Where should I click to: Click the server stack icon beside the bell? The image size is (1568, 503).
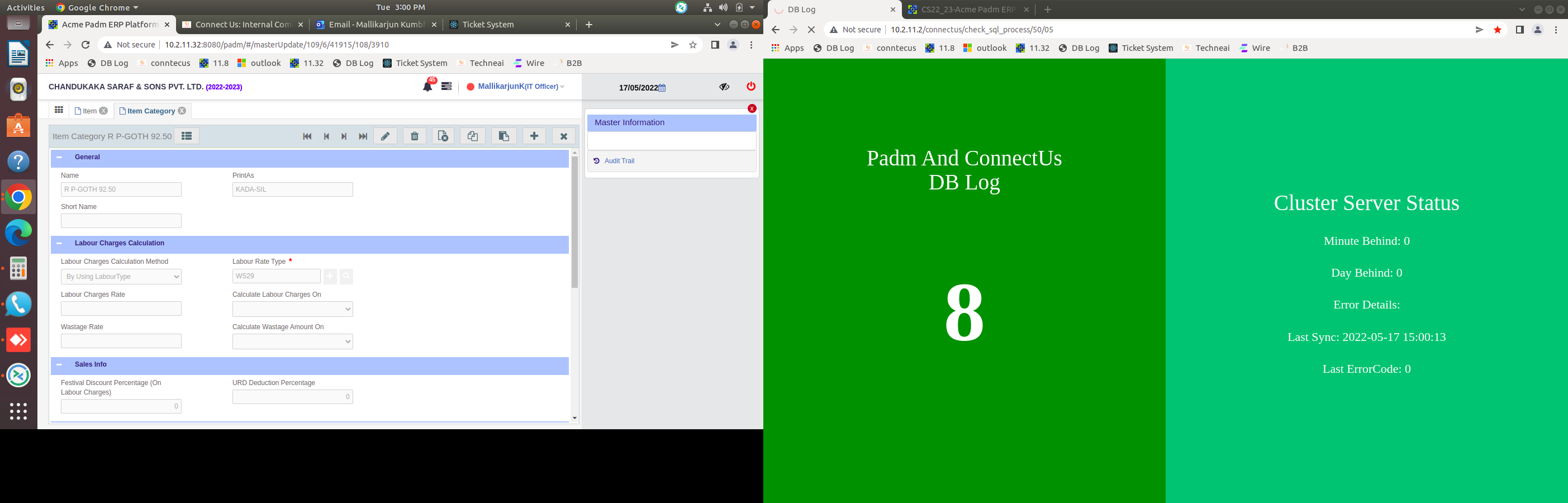coord(446,87)
